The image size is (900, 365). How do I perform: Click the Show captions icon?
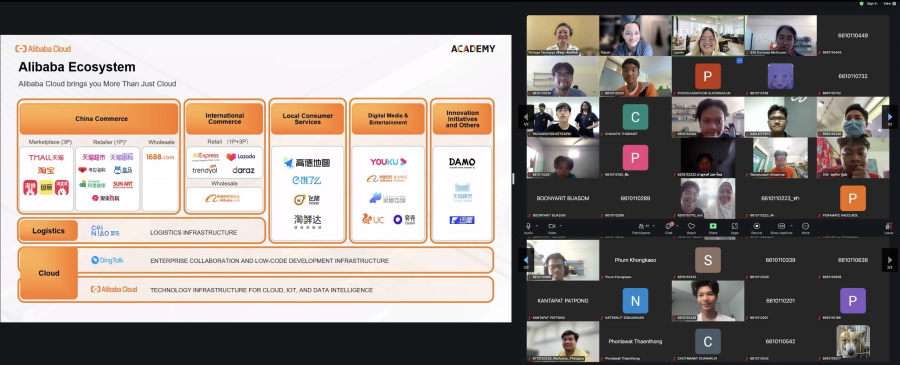point(782,226)
